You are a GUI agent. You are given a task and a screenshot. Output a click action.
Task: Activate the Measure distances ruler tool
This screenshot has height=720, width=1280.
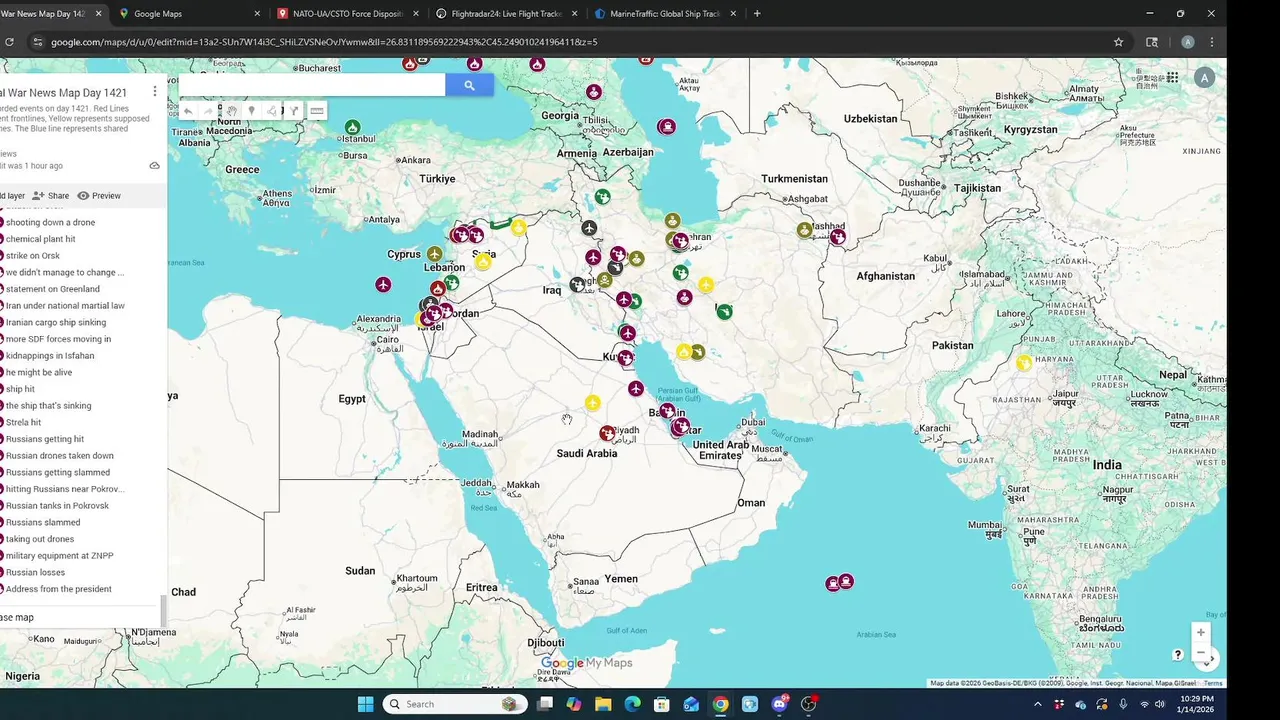[317, 111]
